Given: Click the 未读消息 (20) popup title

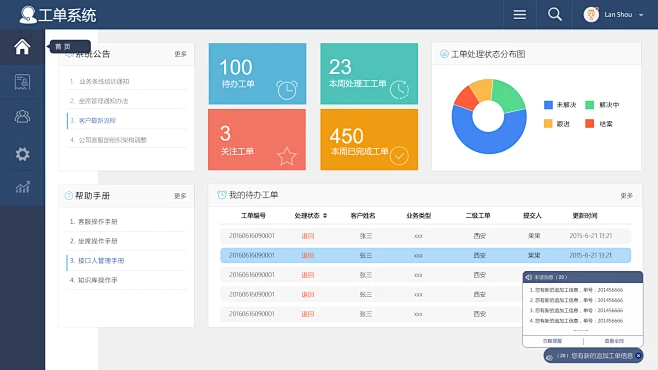Looking at the screenshot, I should click(x=551, y=277).
